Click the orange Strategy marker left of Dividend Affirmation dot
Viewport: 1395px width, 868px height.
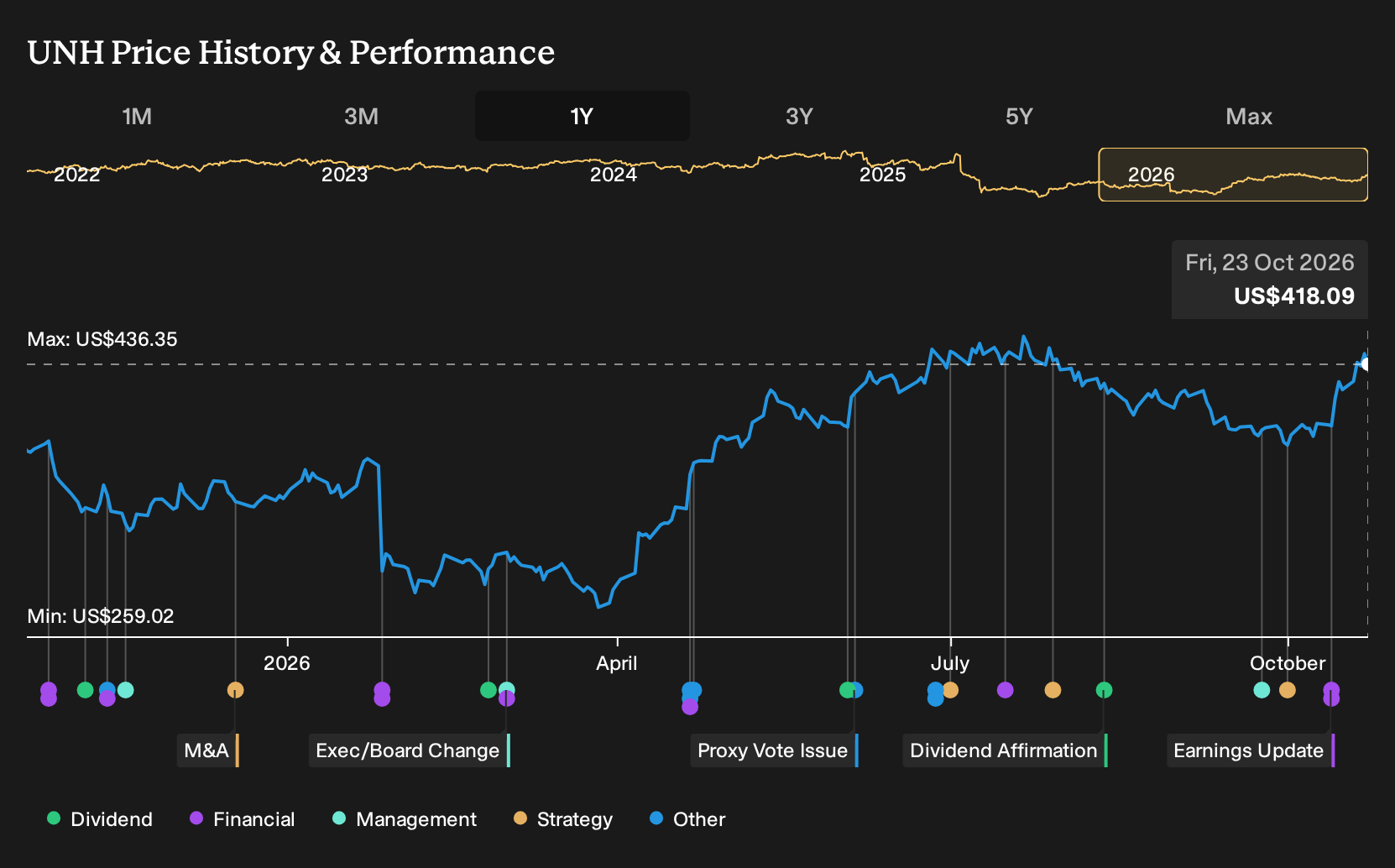click(x=1053, y=690)
